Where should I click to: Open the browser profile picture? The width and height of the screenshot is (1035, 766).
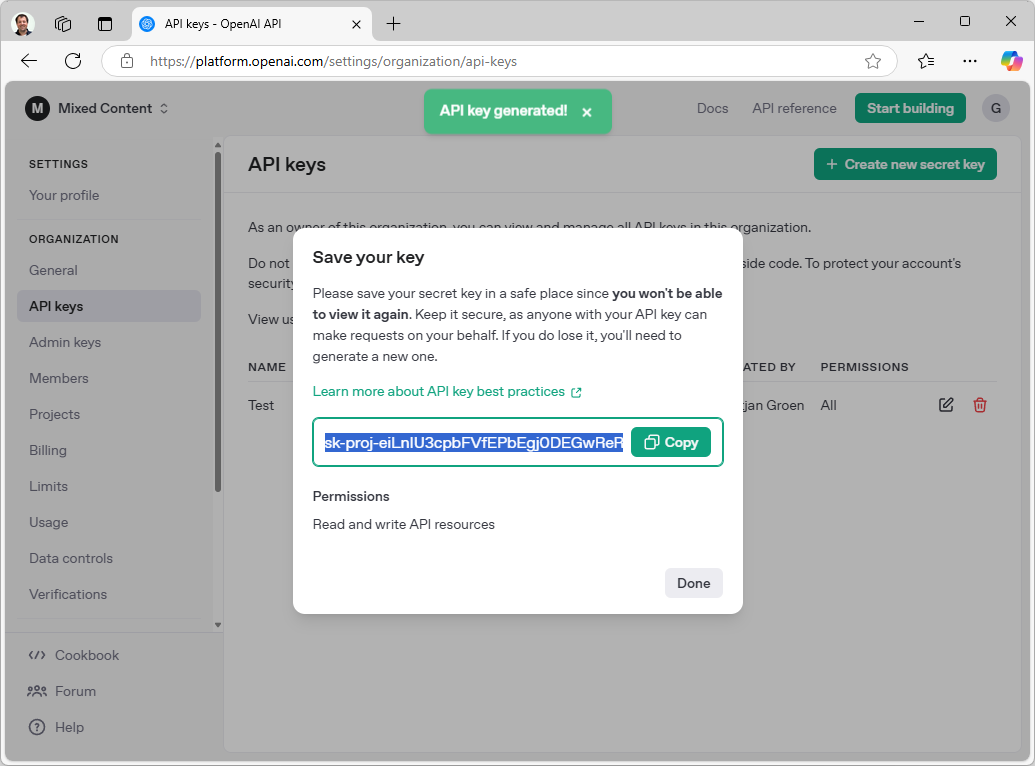point(23,24)
